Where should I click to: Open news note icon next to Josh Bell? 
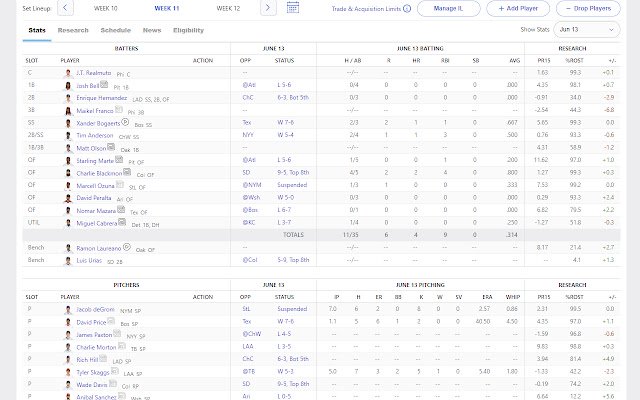coord(104,84)
